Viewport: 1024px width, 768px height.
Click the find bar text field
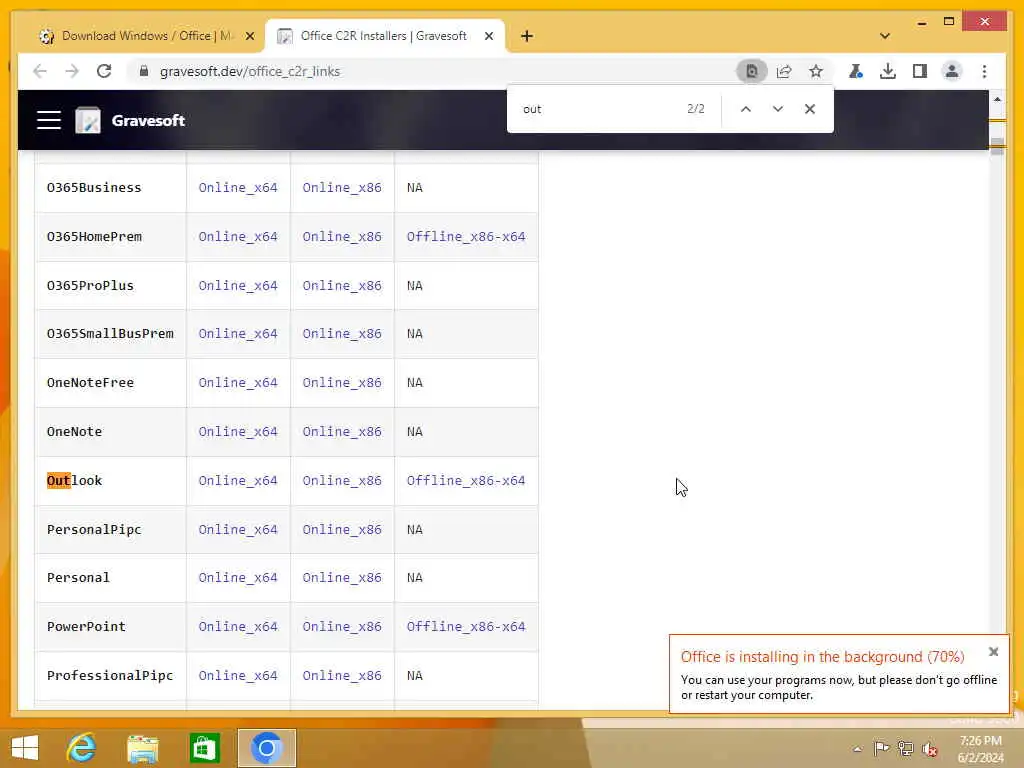click(x=598, y=109)
